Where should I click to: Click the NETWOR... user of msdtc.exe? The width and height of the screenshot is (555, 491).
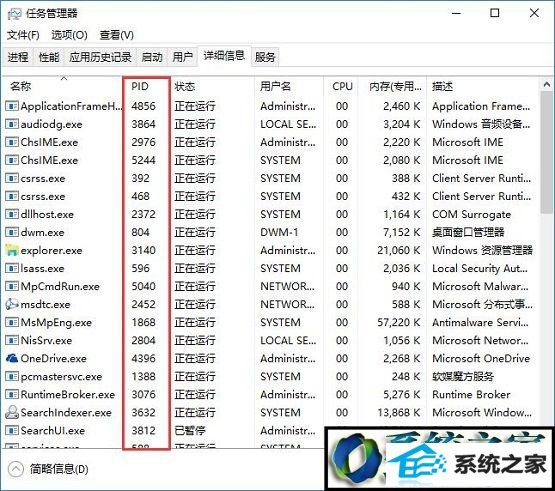click(287, 304)
